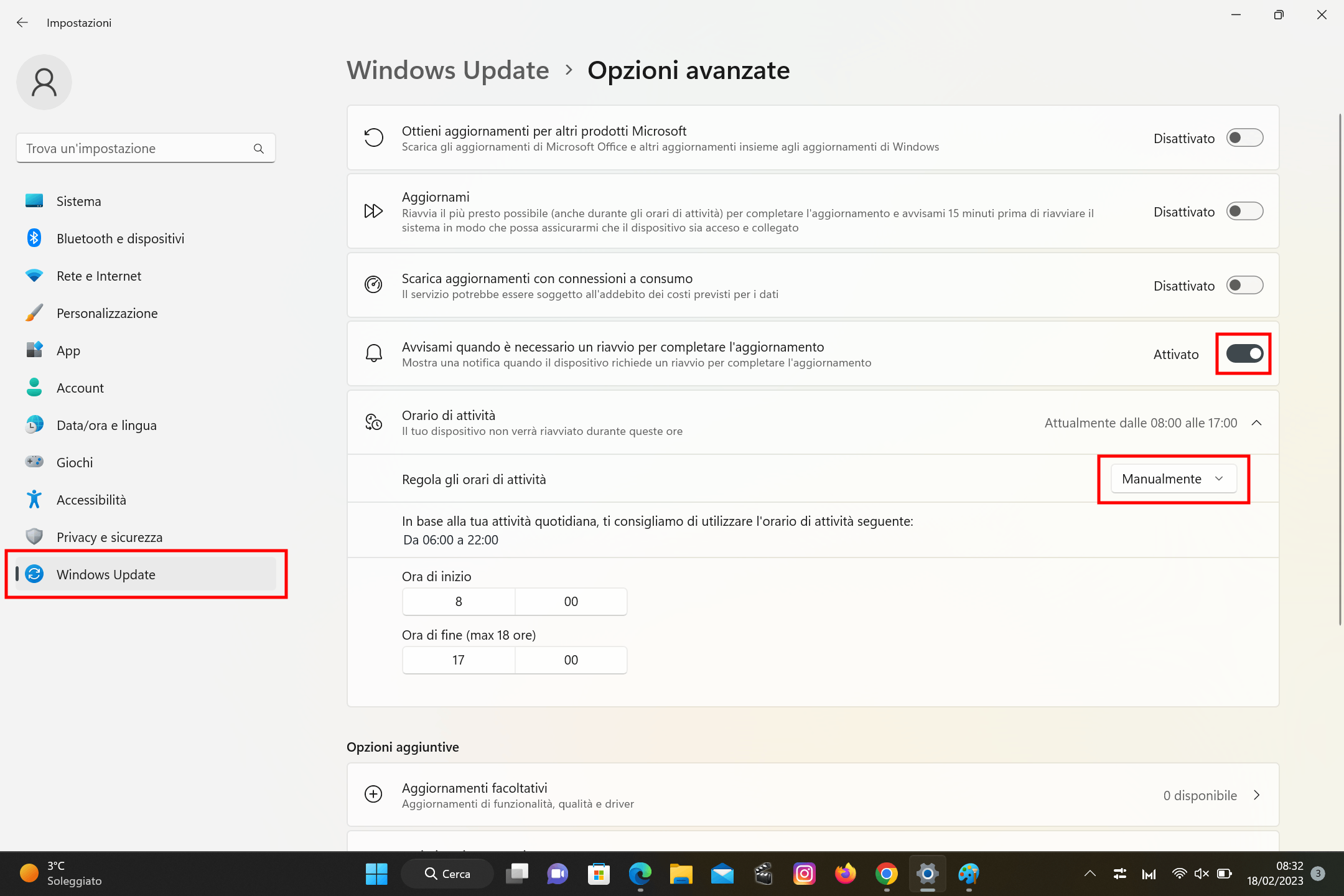Viewport: 1344px width, 896px height.
Task: Collapse the Orario di attività section
Action: point(1256,422)
